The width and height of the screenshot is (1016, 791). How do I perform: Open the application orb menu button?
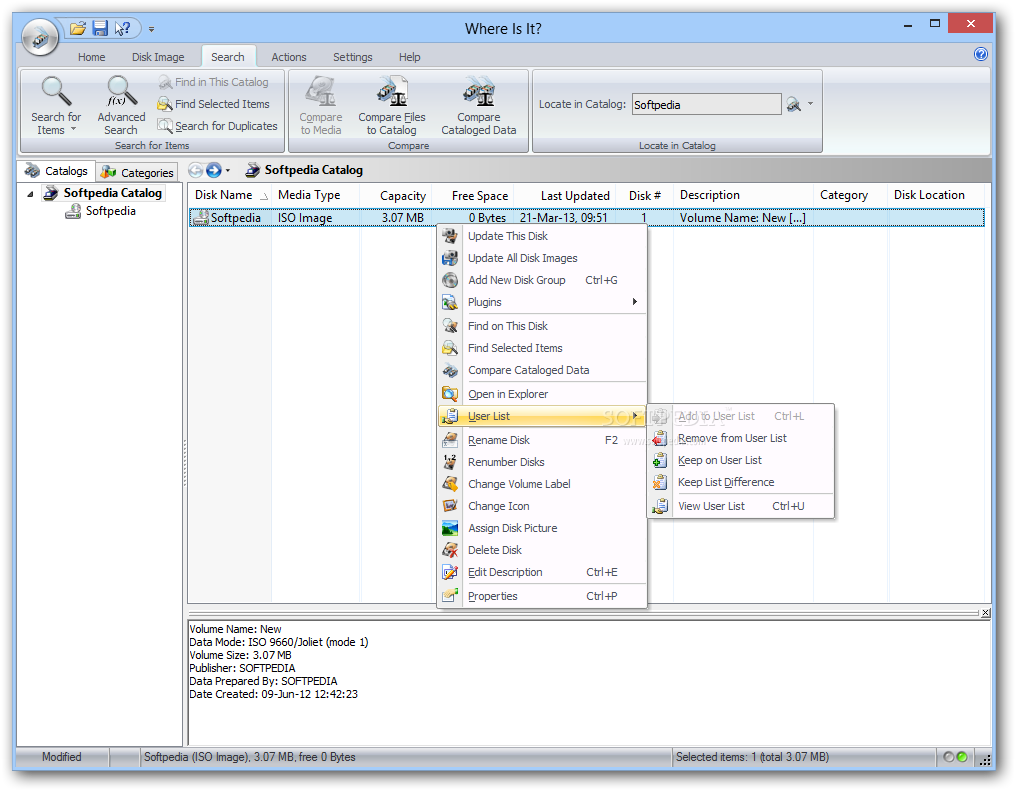coord(40,37)
